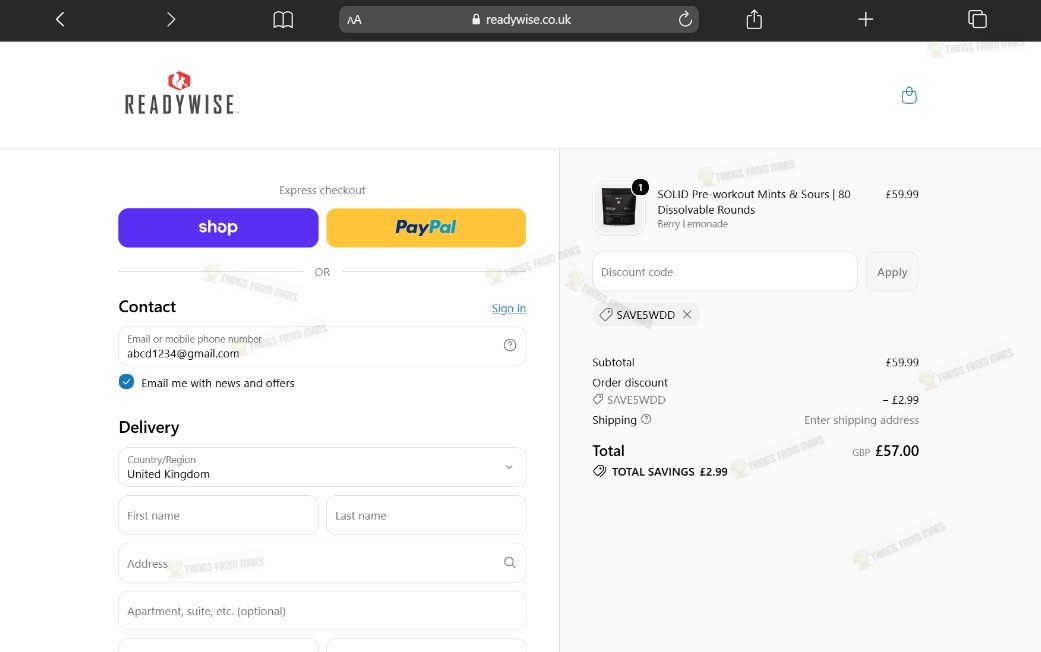Image resolution: width=1041 pixels, height=652 pixels.
Task: Click the TOTAL SAVINGS £2.99 text
Action: (x=669, y=471)
